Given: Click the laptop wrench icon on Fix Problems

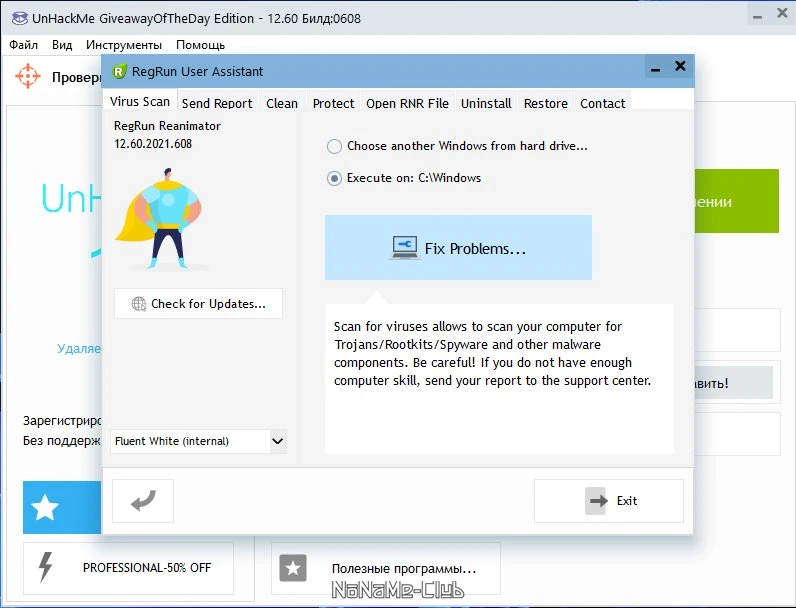Looking at the screenshot, I should (x=405, y=248).
